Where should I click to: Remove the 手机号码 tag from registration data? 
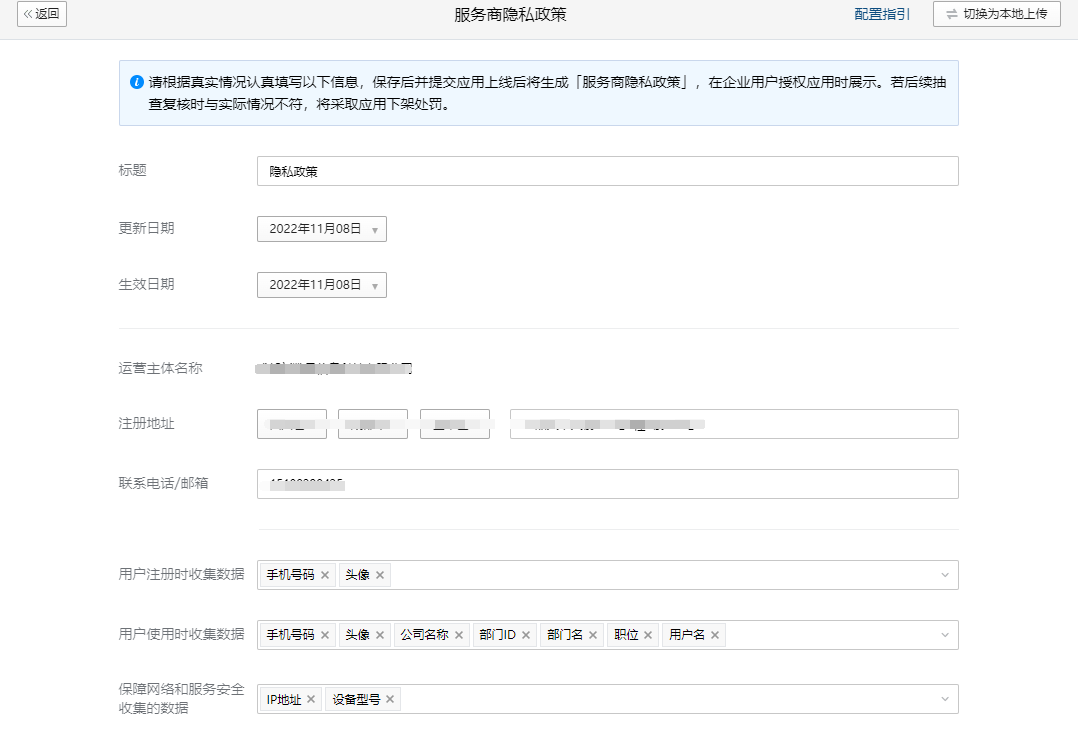(325, 575)
